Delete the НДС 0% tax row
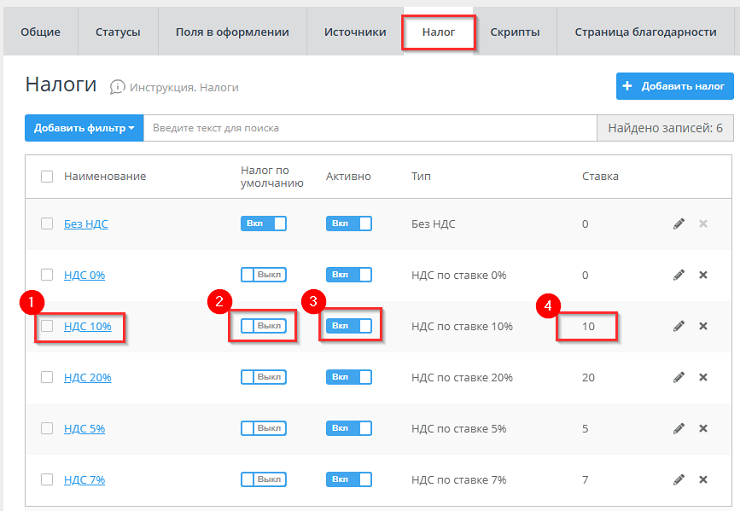The width and height of the screenshot is (740, 511). pyautogui.click(x=703, y=275)
